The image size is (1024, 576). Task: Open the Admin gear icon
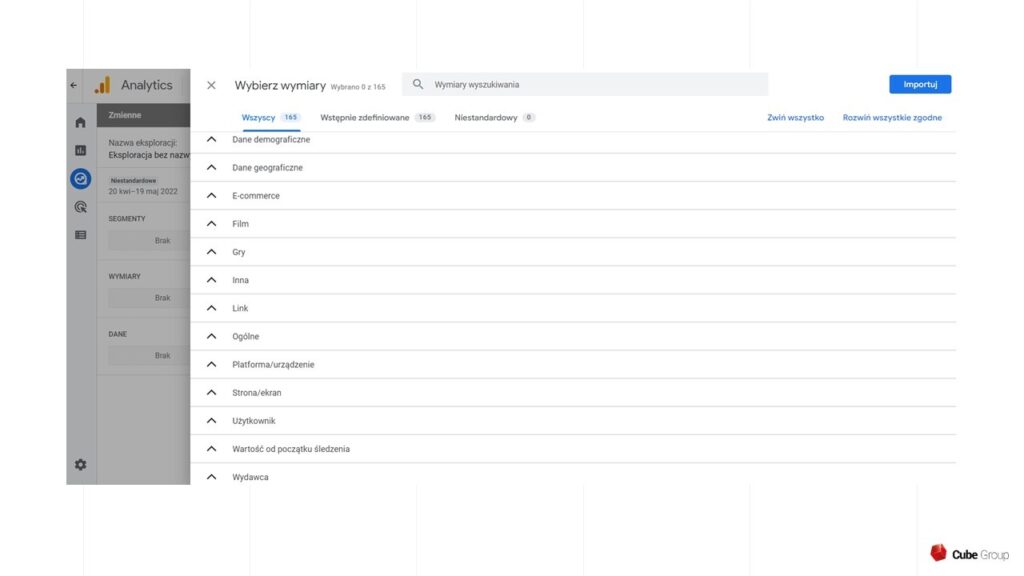(80, 464)
